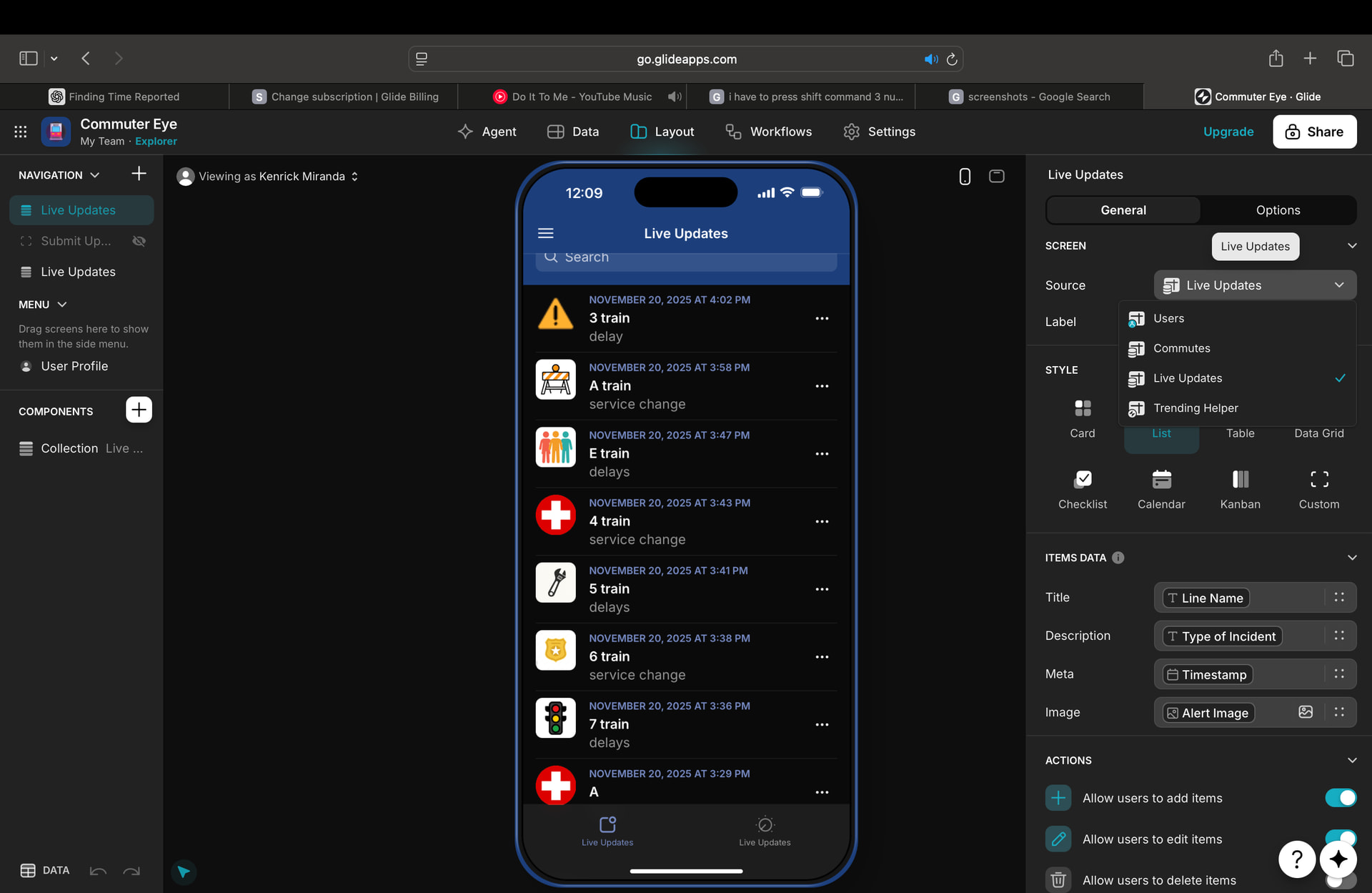The image size is (1372, 893).
Task: Select Trending Helper from source dropdown
Action: point(1195,408)
